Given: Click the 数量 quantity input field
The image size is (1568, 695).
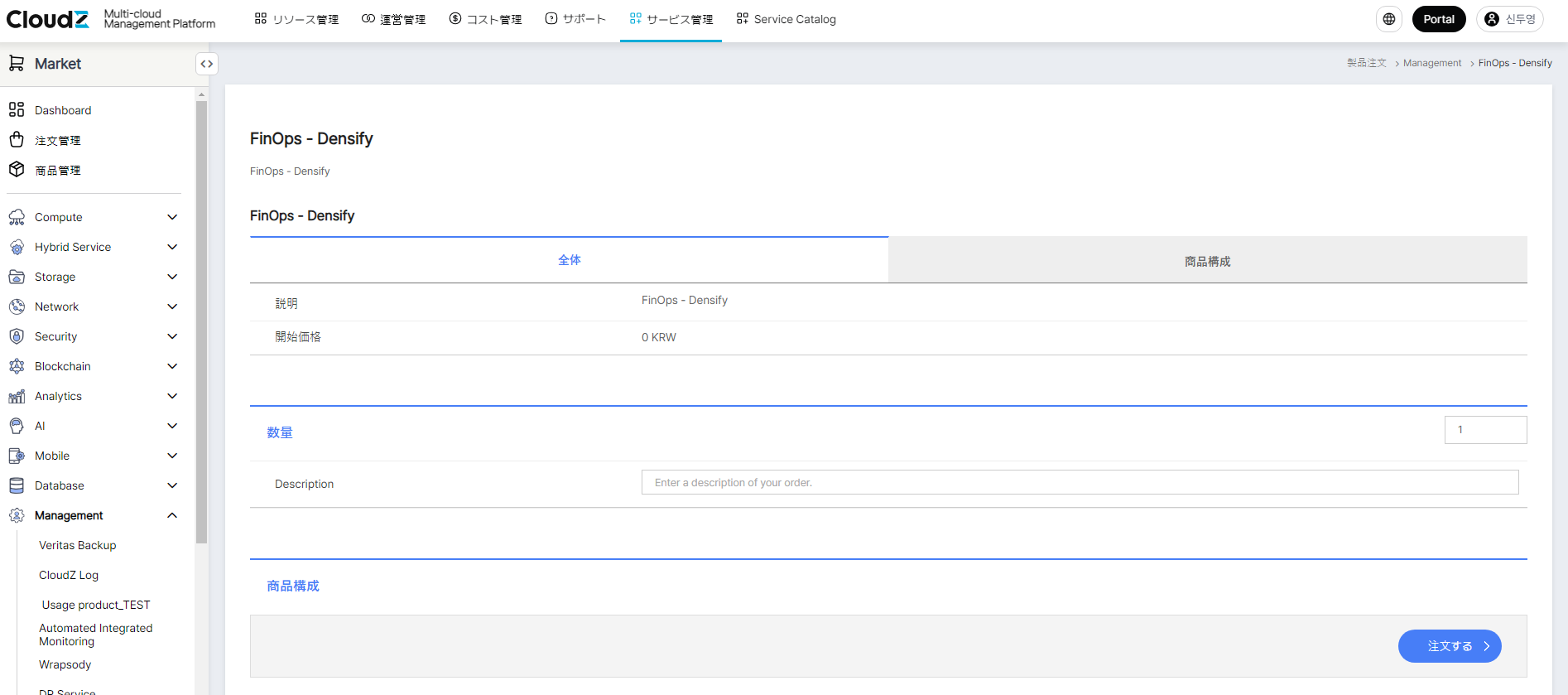Looking at the screenshot, I should pos(1486,430).
